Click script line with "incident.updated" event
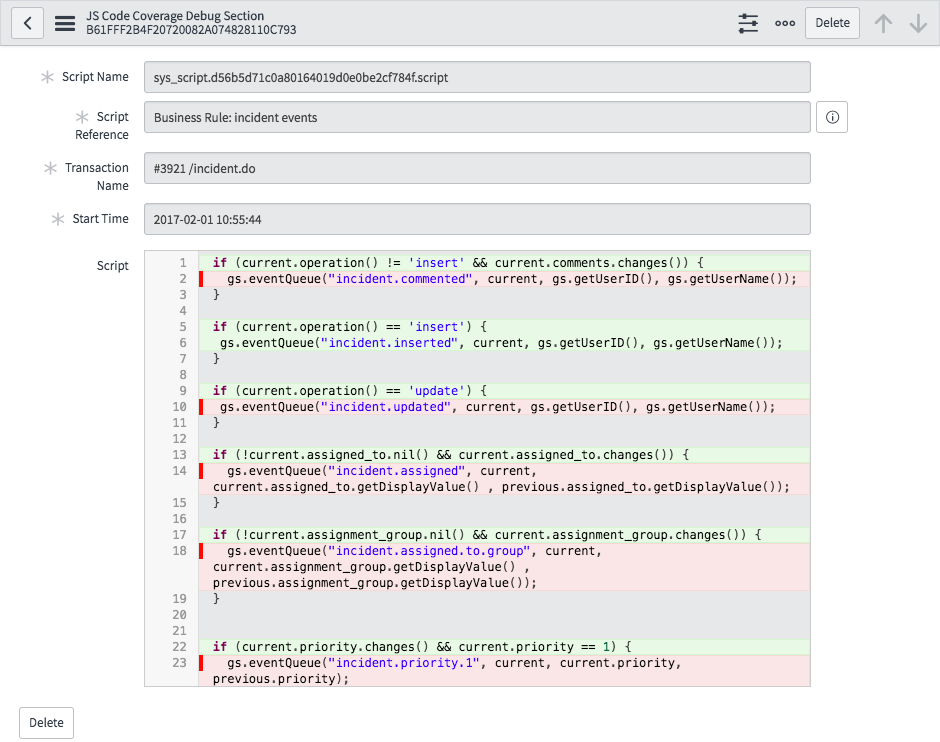The height and width of the screenshot is (742, 940). [x=504, y=407]
